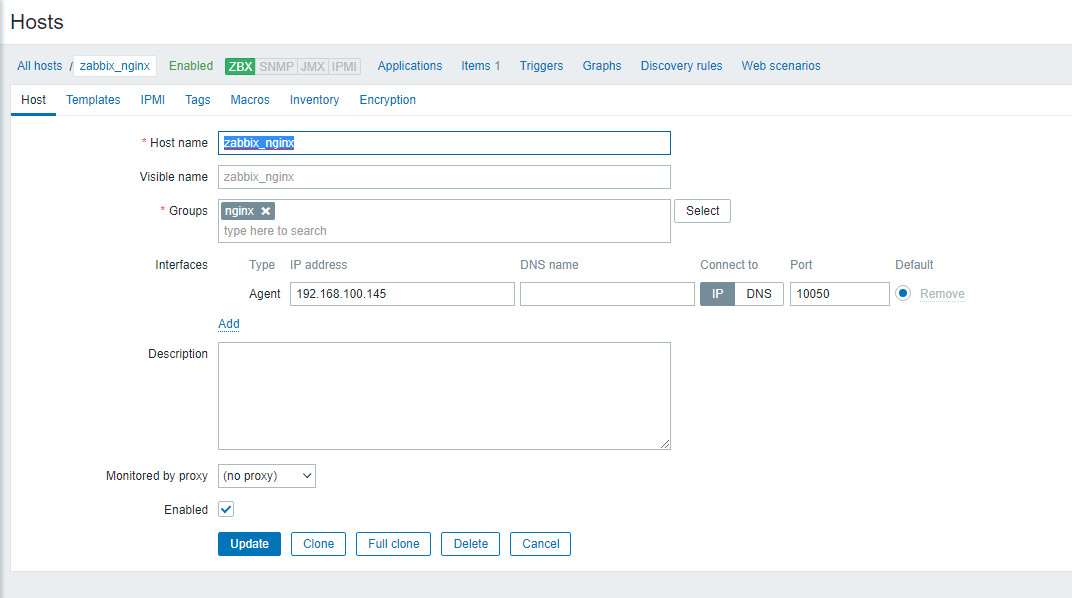Click the Agent type label
Viewport: 1072px width, 598px height.
tap(265, 294)
